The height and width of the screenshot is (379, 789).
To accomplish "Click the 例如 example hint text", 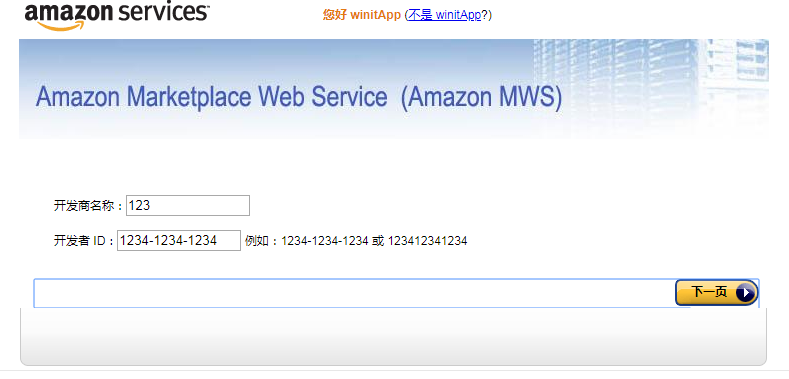I will 261,241.
